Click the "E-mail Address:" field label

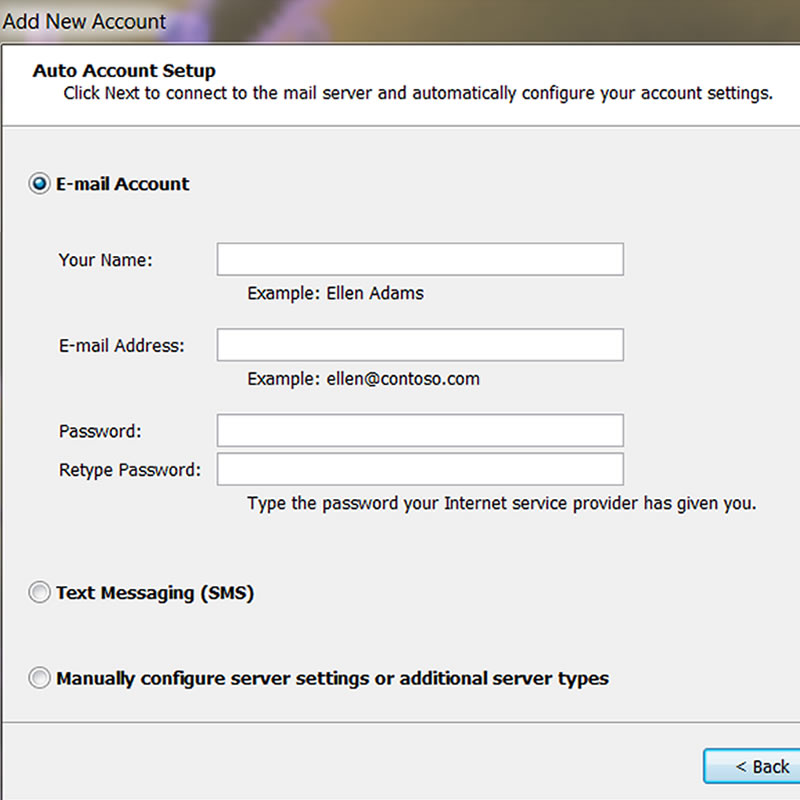122,346
